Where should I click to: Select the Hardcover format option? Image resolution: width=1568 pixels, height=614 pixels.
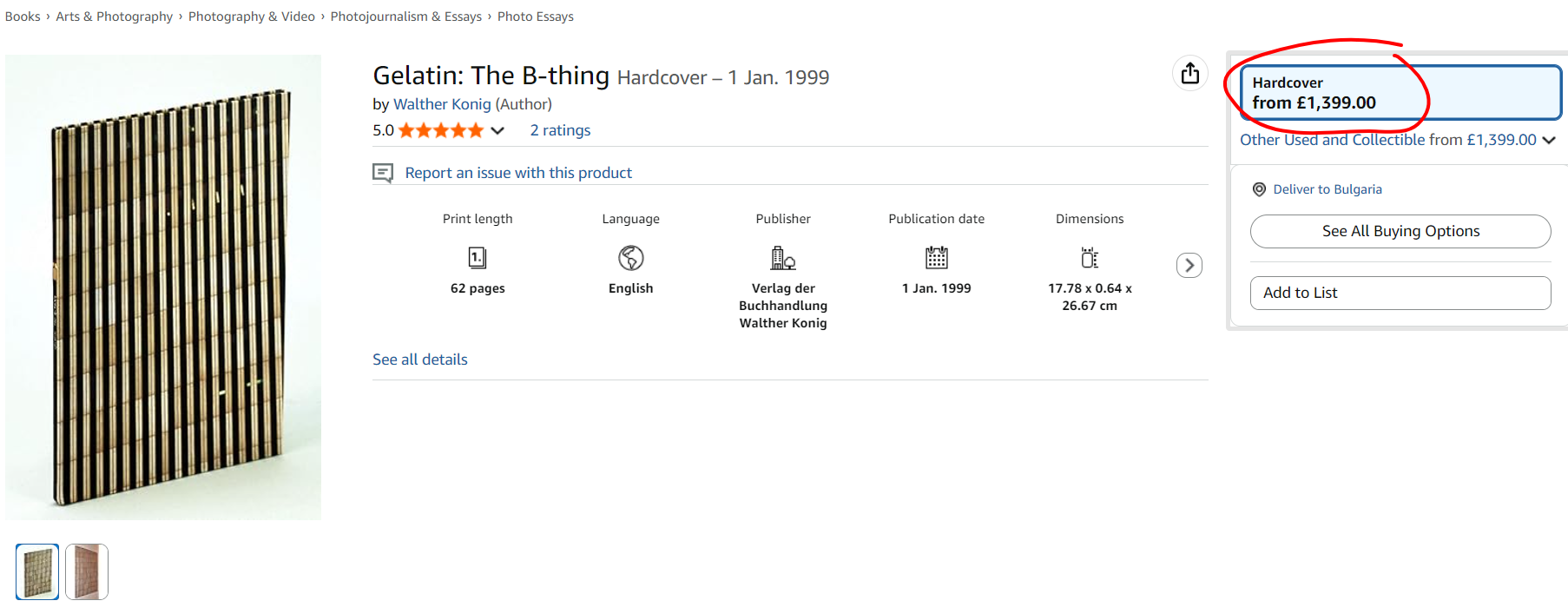coord(1400,93)
